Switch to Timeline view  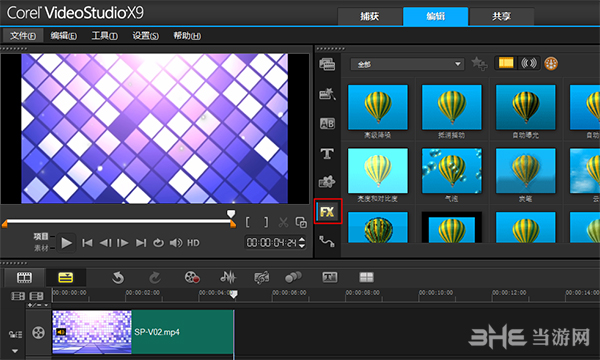tap(65, 277)
